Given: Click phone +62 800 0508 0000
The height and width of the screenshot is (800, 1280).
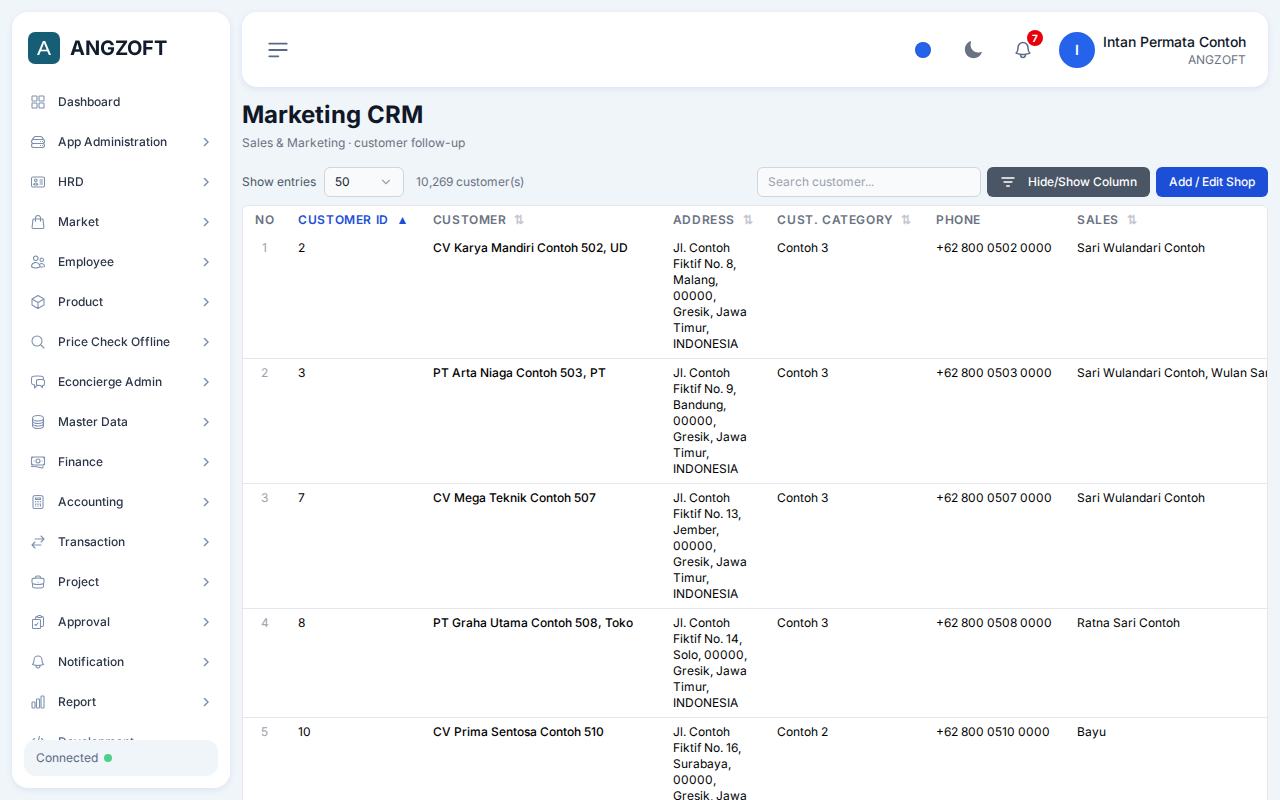Looking at the screenshot, I should [x=994, y=623].
